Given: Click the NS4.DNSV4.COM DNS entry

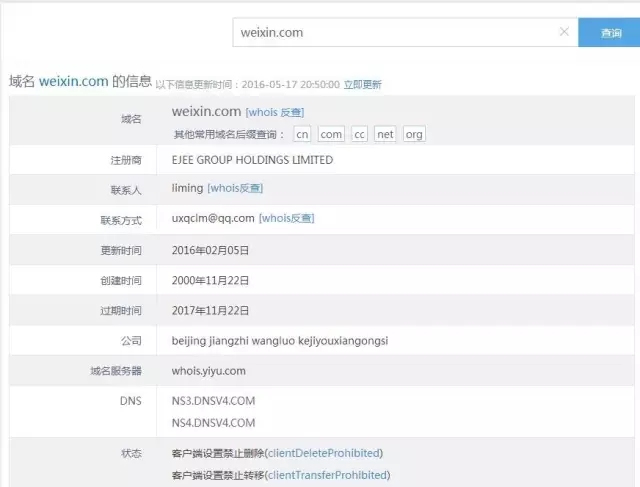Looking at the screenshot, I should (213, 423).
